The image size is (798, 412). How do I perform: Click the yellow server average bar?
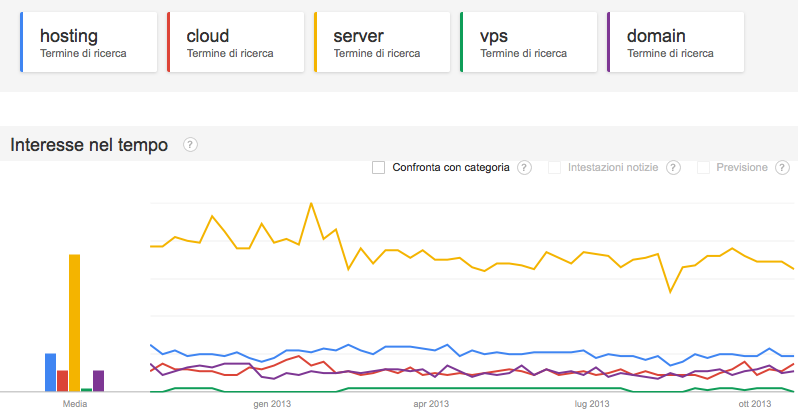(x=74, y=322)
